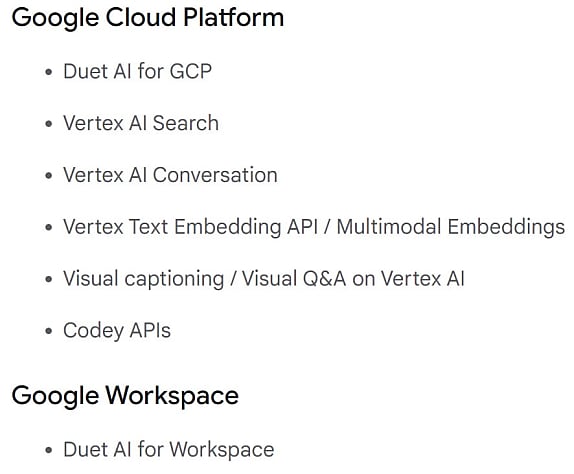Viewport: 574px width, 474px height.
Task: Click the bullet beside Duet AI for Workspace
Action: coord(48,450)
